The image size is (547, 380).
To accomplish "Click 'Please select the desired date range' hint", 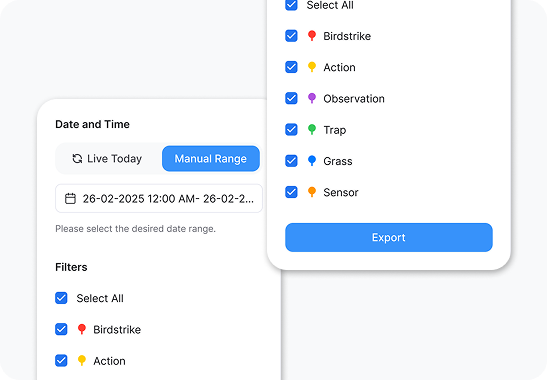I will [x=135, y=229].
